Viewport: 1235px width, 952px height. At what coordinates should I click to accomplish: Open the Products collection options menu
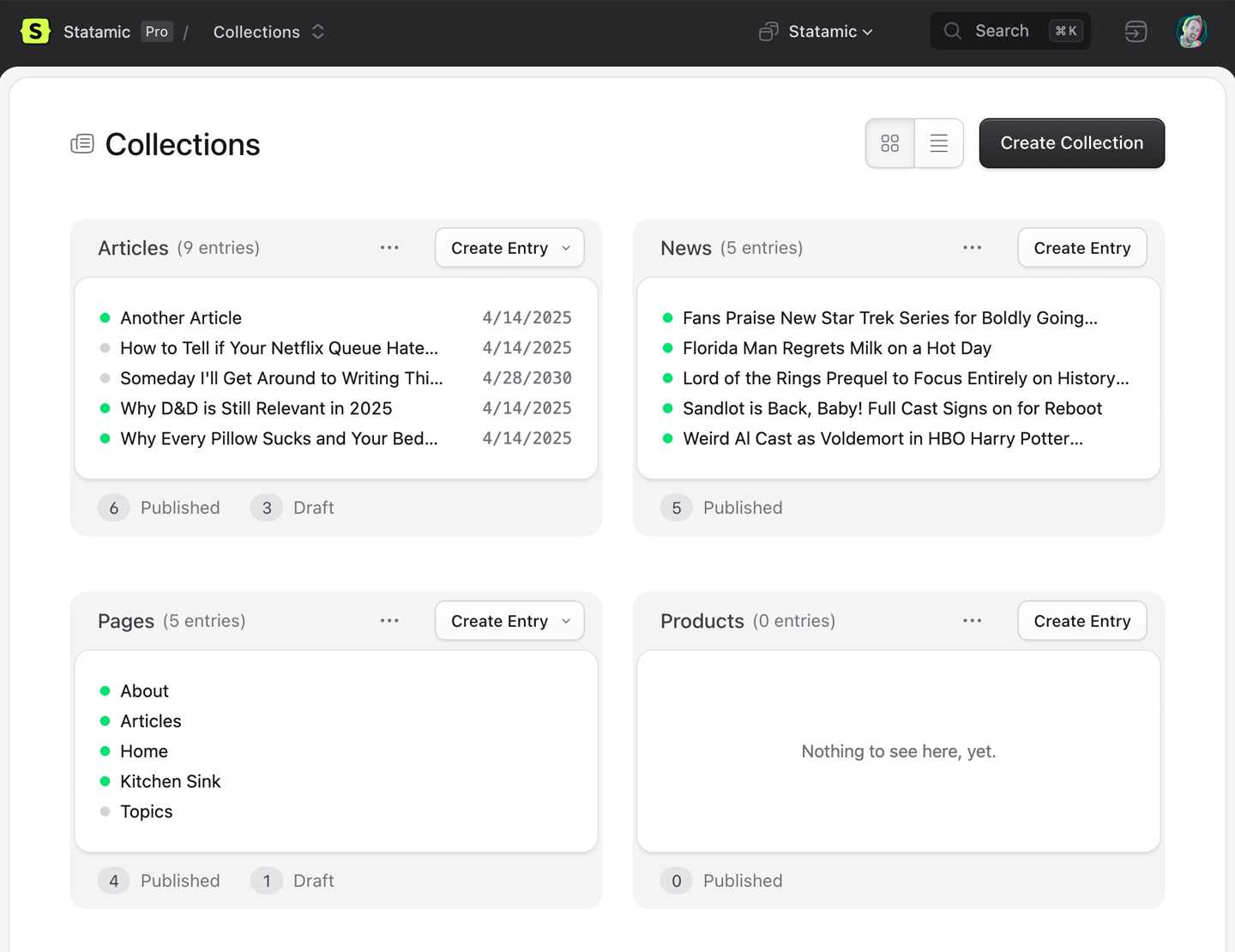972,621
